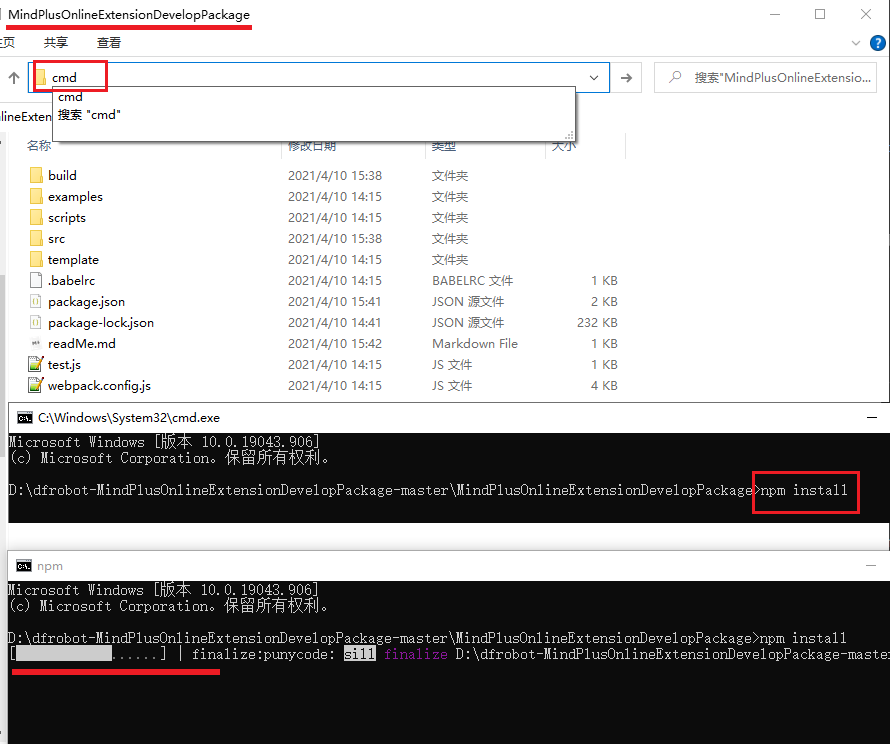Expand the ribbon chevron near help

pyautogui.click(x=856, y=43)
